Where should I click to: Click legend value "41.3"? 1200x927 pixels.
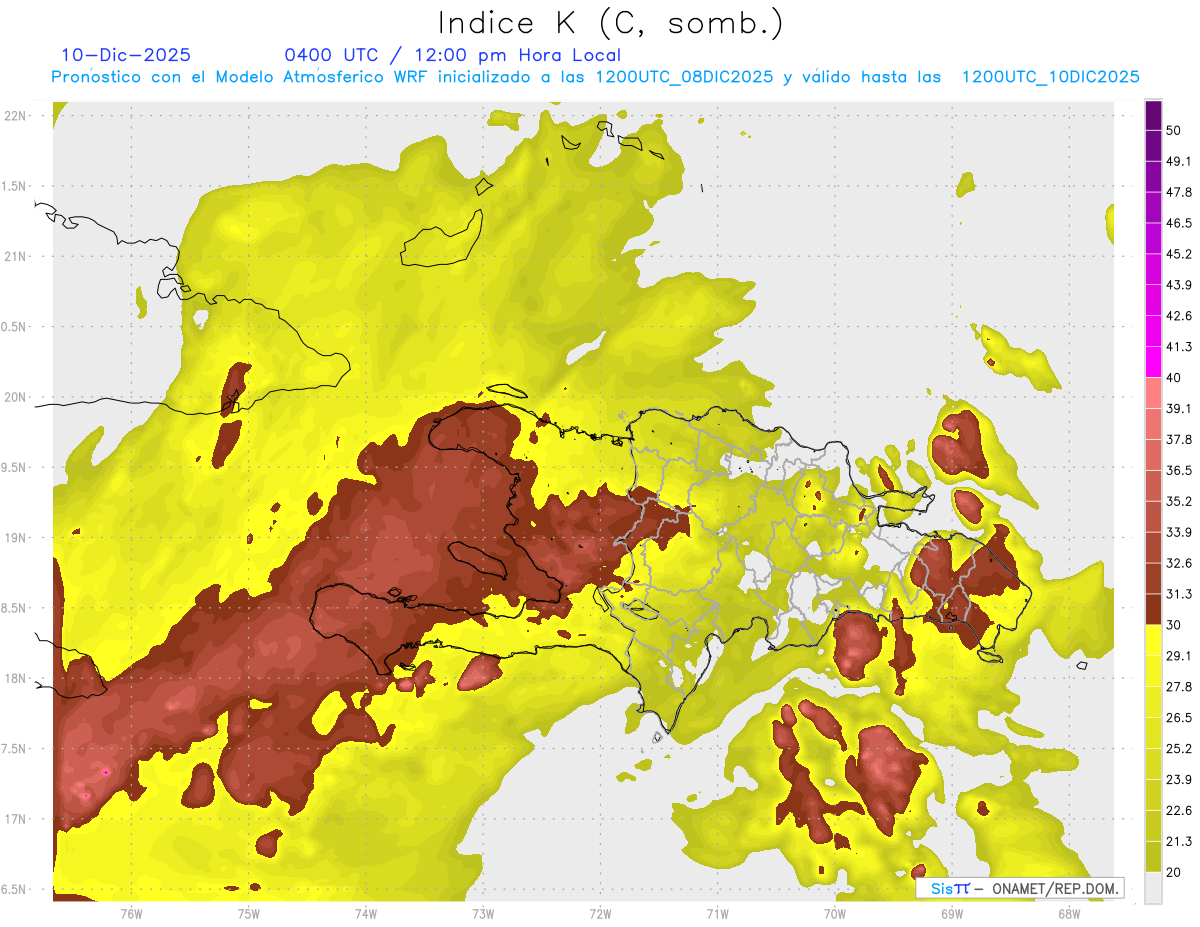(x=1179, y=347)
